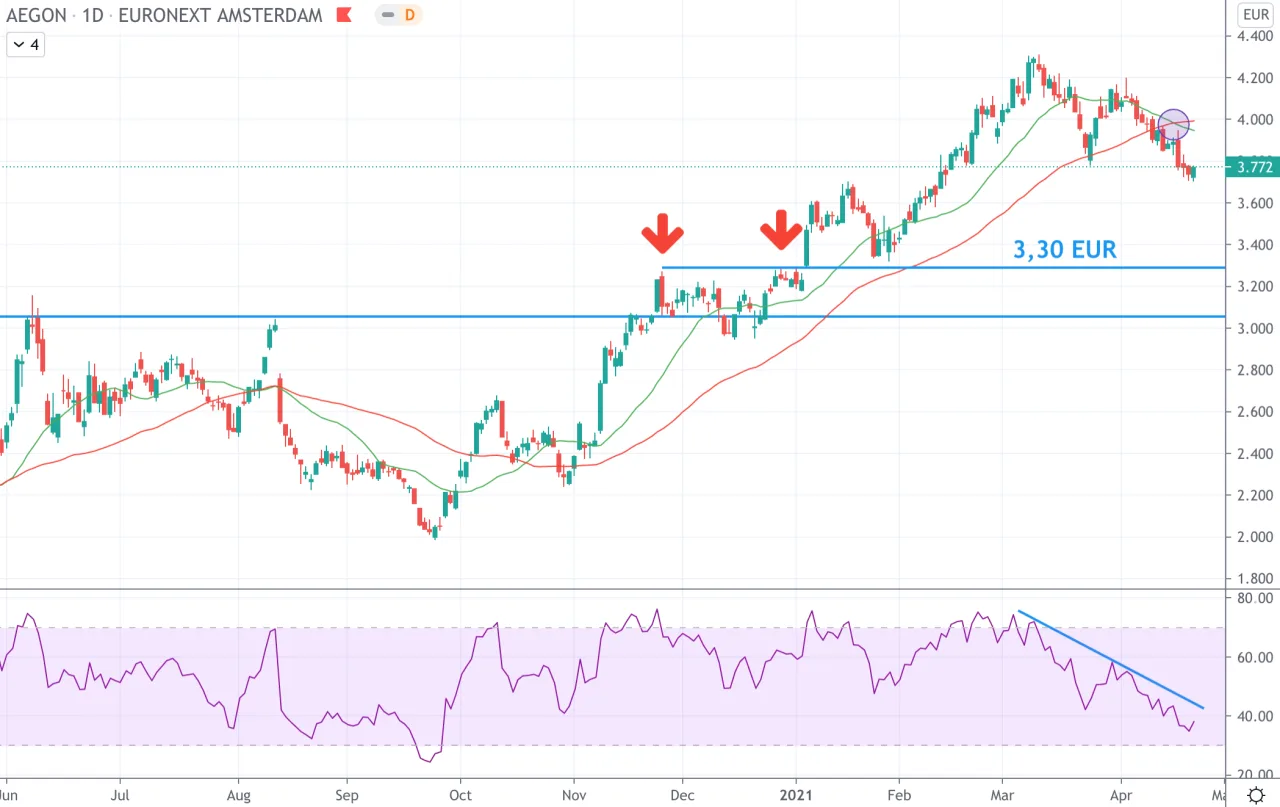Click the gray dash market status icon

387,15
